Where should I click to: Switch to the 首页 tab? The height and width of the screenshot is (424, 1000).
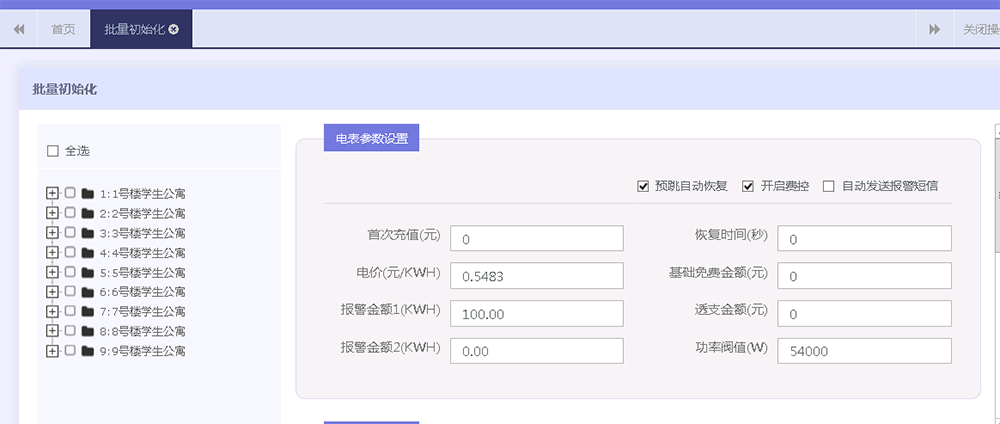(63, 30)
